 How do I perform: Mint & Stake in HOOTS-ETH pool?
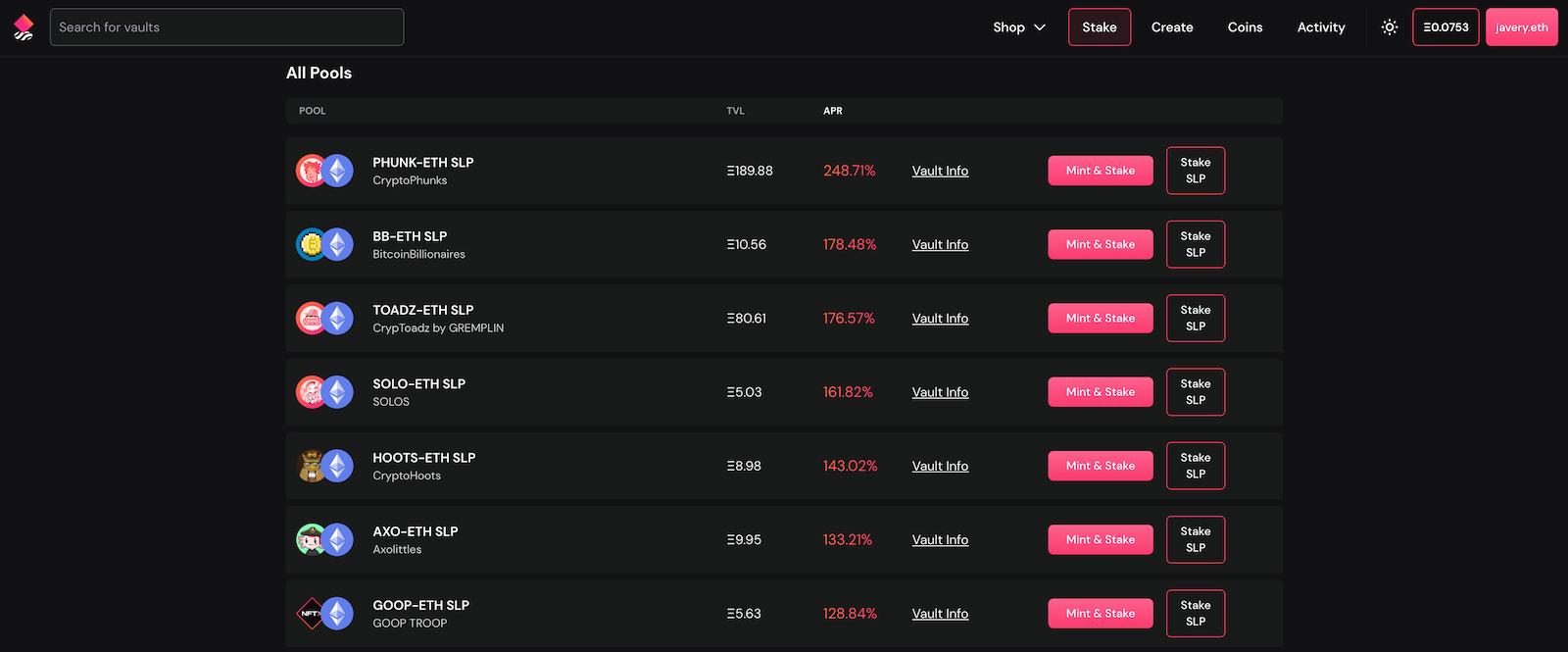pos(1101,466)
